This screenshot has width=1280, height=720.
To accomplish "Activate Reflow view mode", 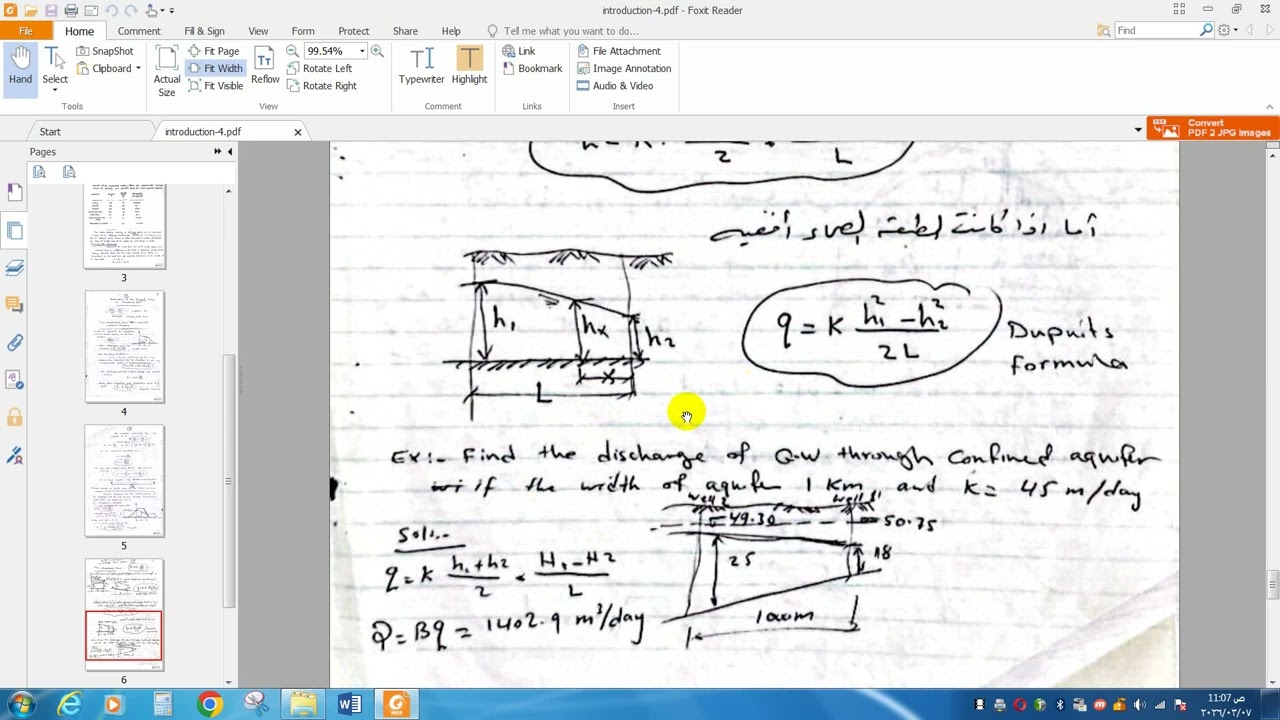I will (x=265, y=67).
